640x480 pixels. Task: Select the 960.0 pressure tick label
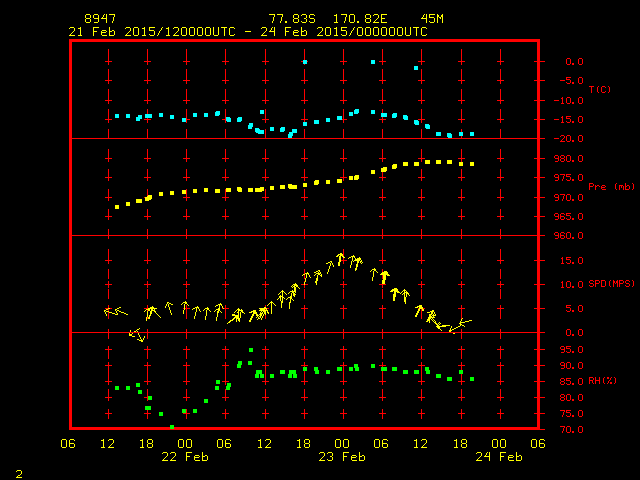tap(569, 236)
